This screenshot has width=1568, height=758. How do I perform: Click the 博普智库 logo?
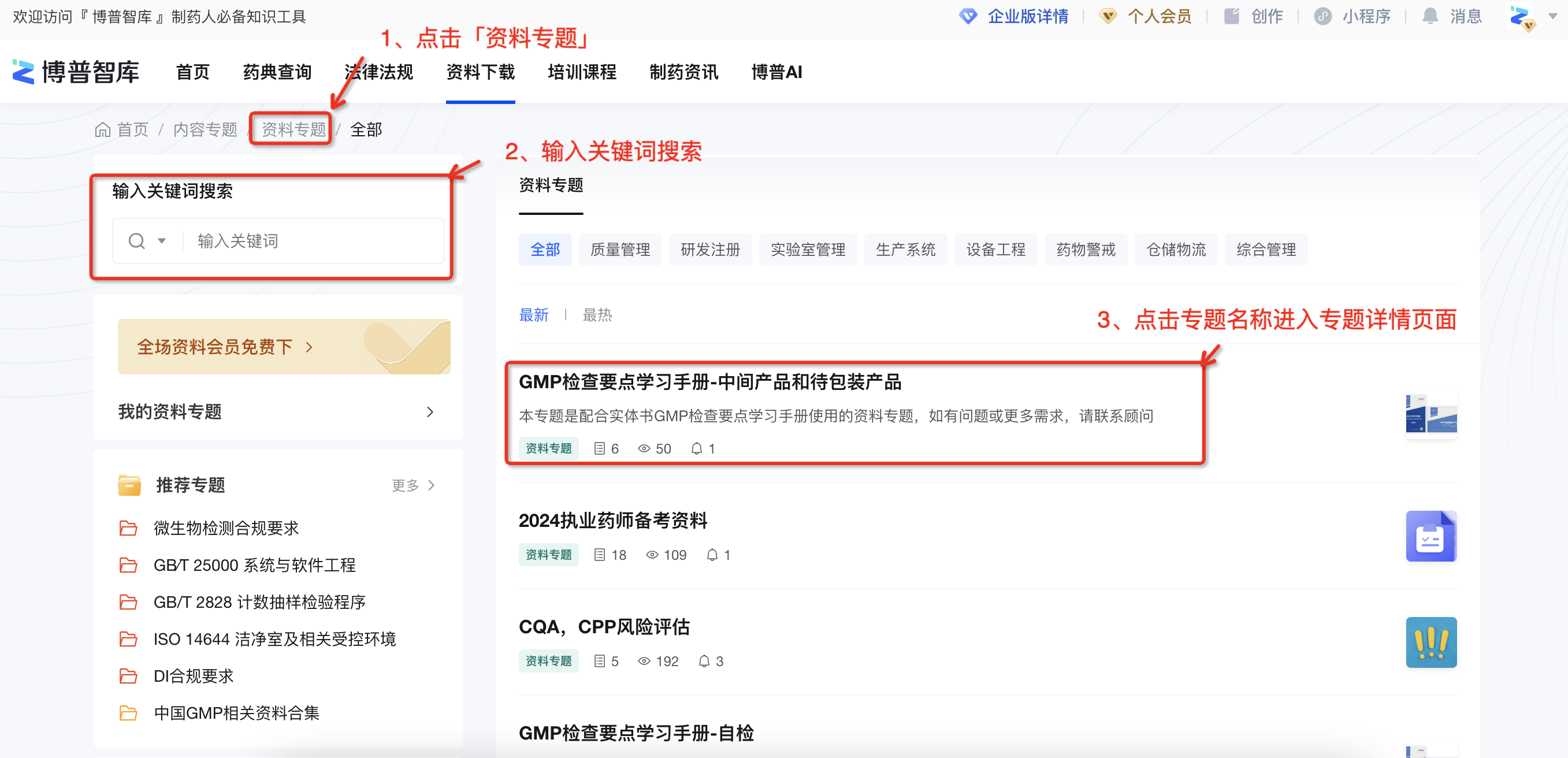pos(76,72)
